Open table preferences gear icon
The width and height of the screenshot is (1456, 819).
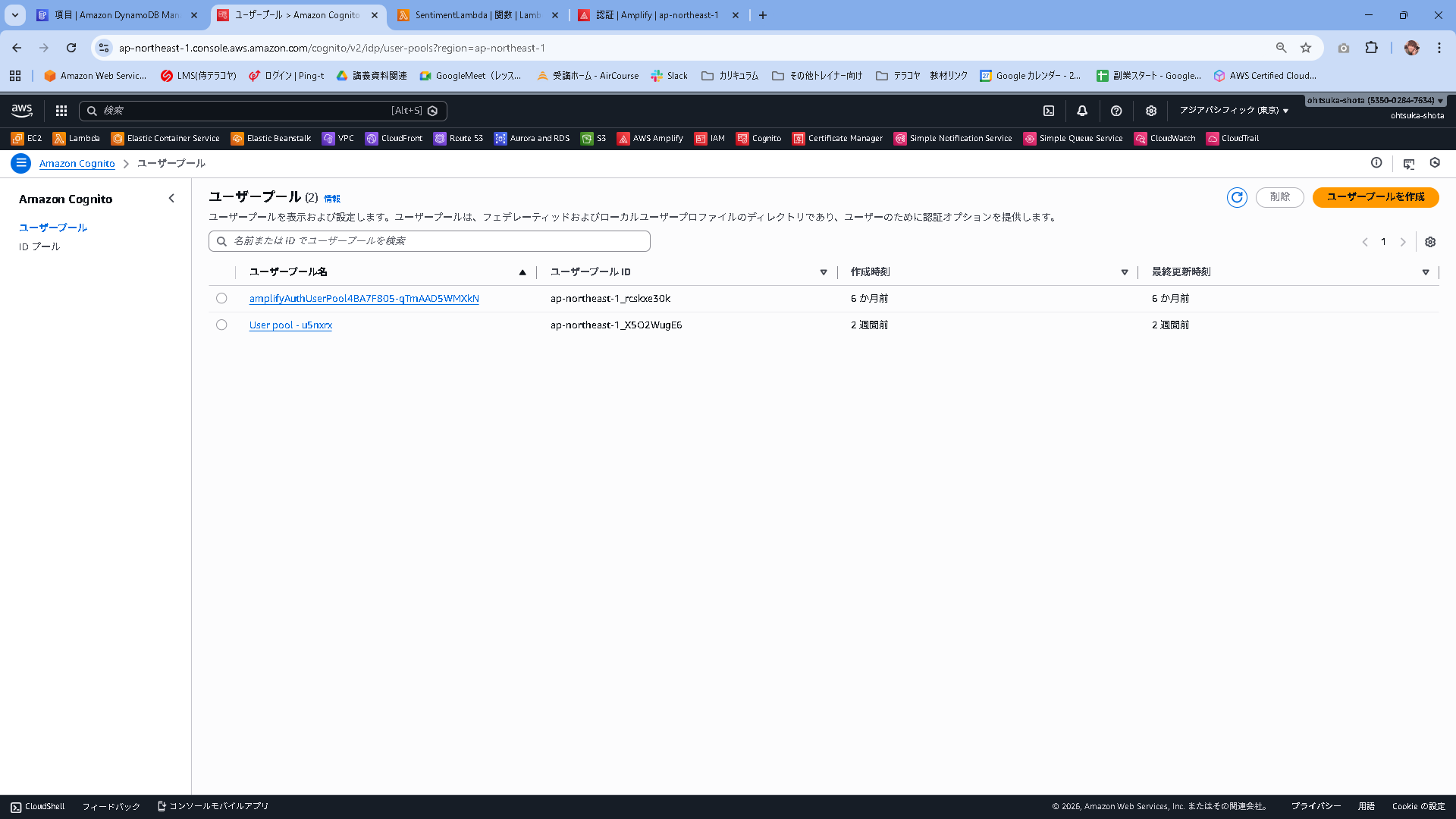1430,242
